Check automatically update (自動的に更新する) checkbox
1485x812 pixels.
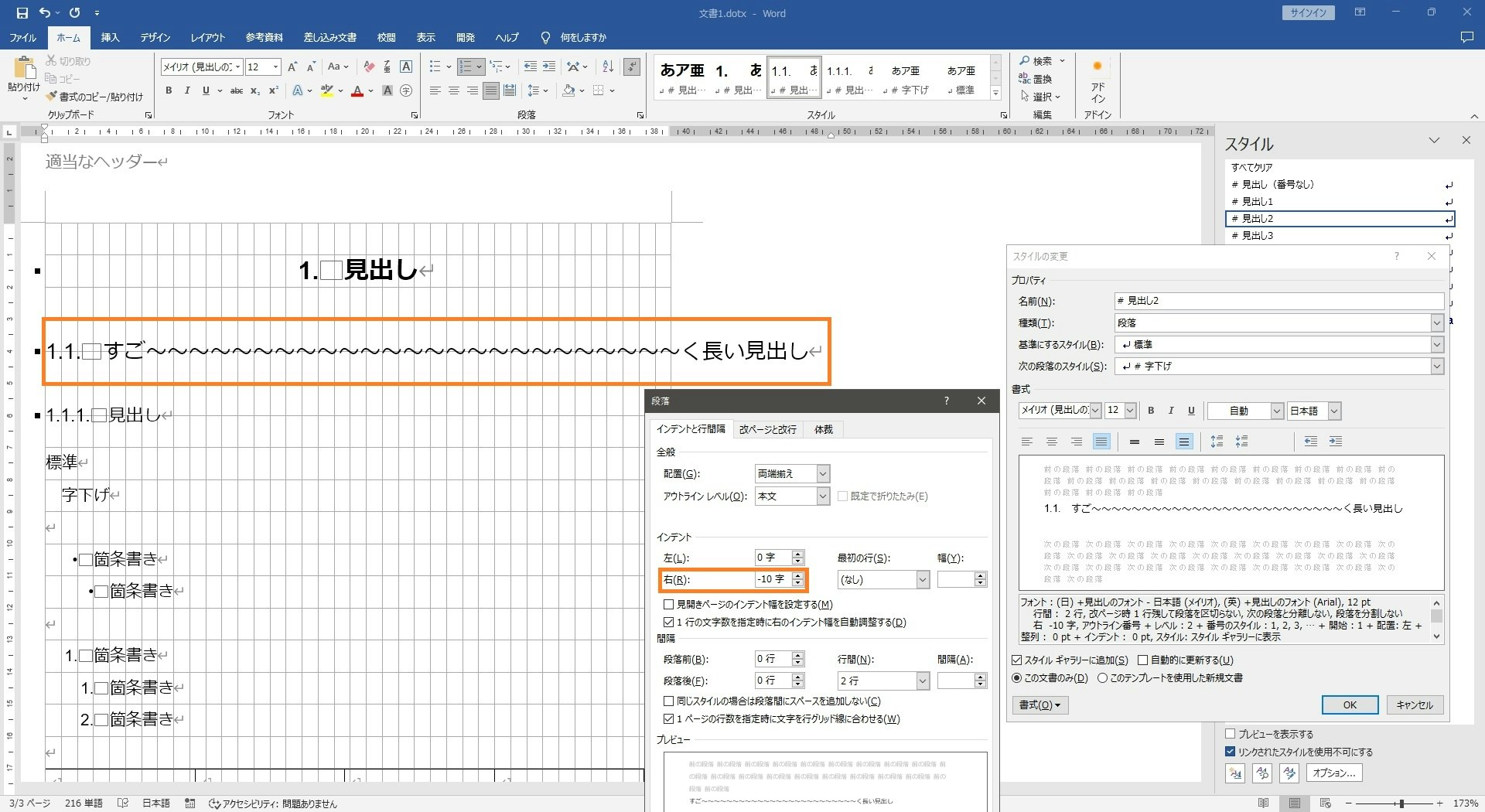click(x=1142, y=660)
